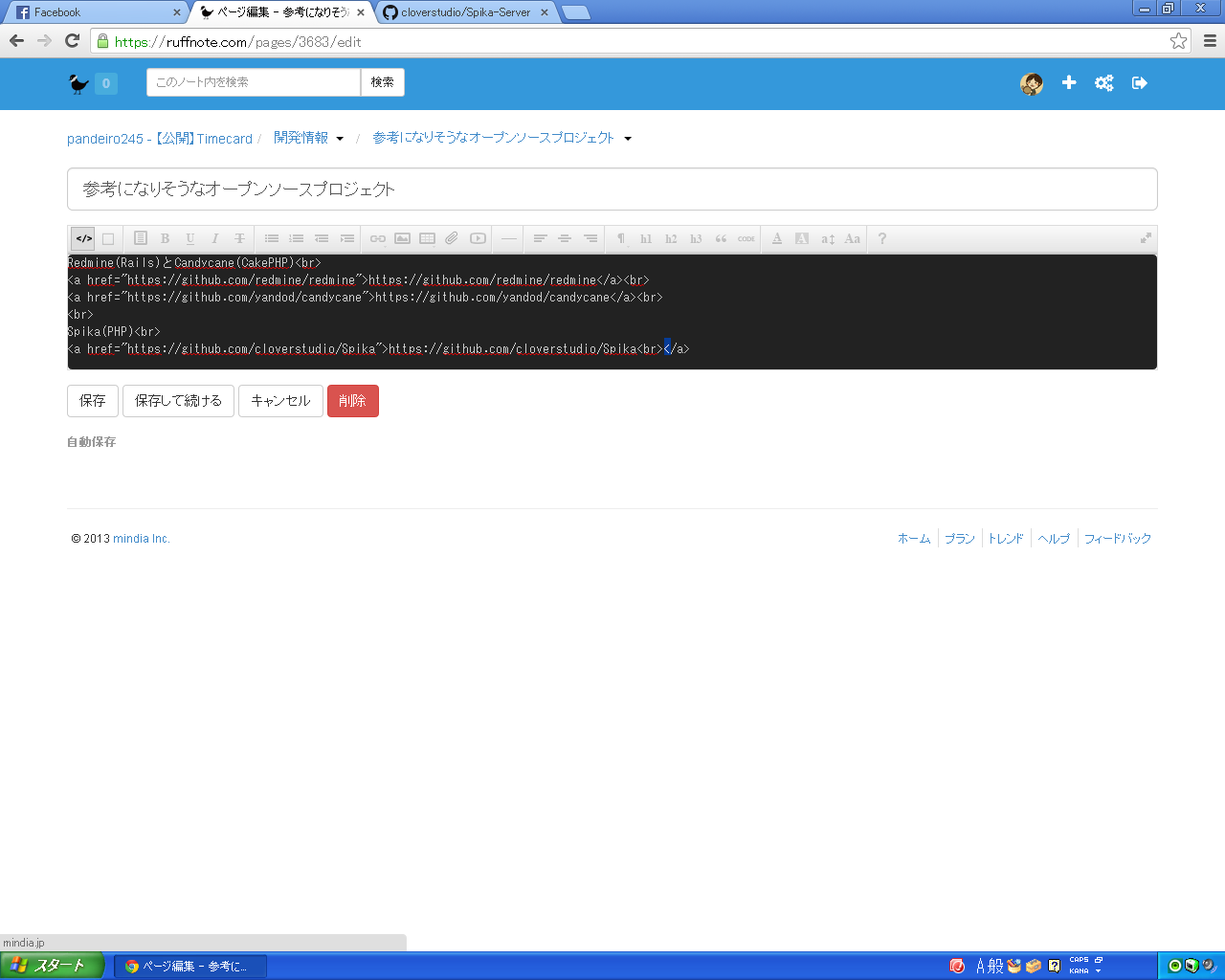Click the 検索 search button

tap(383, 82)
